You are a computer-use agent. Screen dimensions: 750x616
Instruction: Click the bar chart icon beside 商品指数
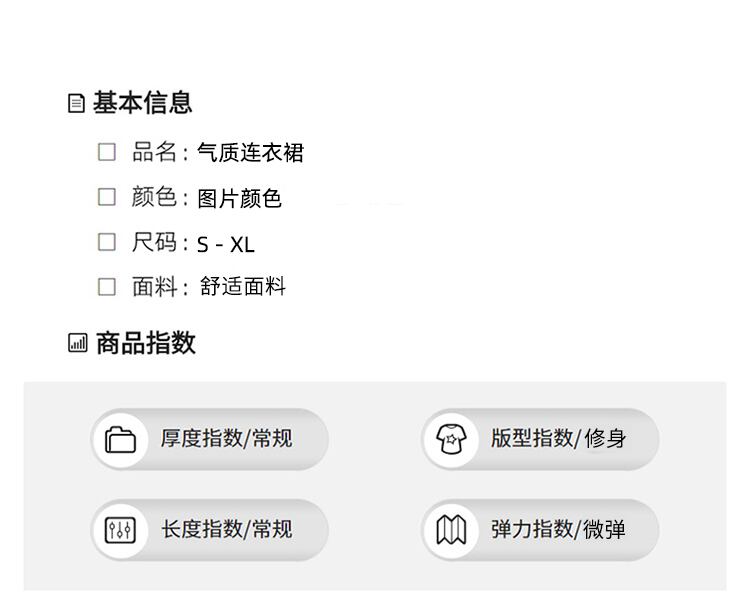coord(77,344)
